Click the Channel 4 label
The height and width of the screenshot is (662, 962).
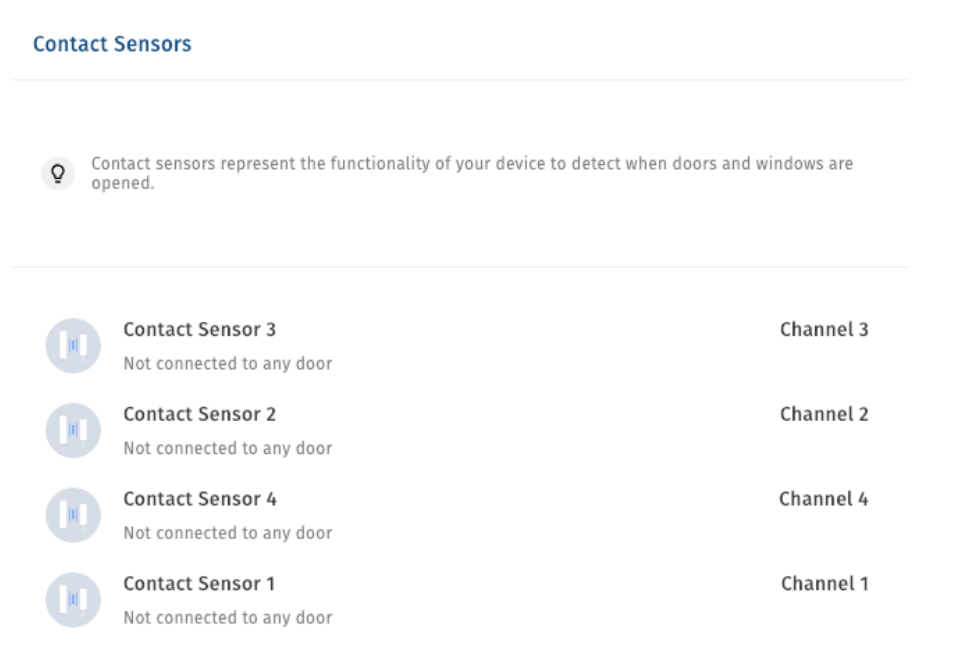click(823, 499)
